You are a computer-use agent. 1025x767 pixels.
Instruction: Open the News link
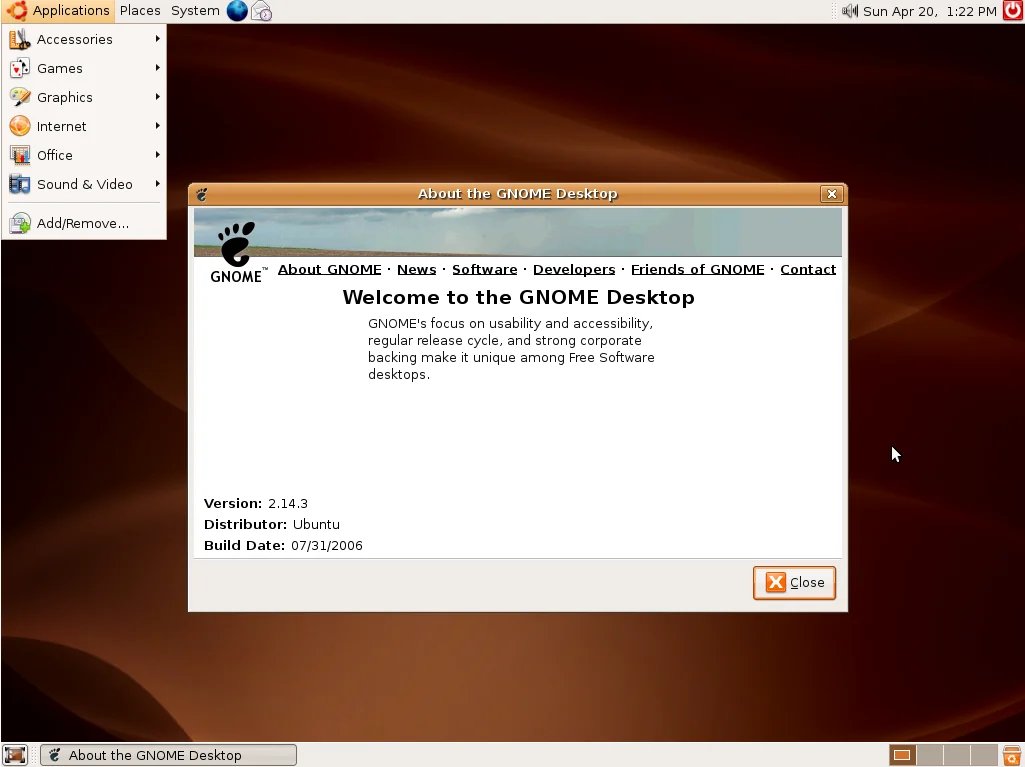[416, 269]
